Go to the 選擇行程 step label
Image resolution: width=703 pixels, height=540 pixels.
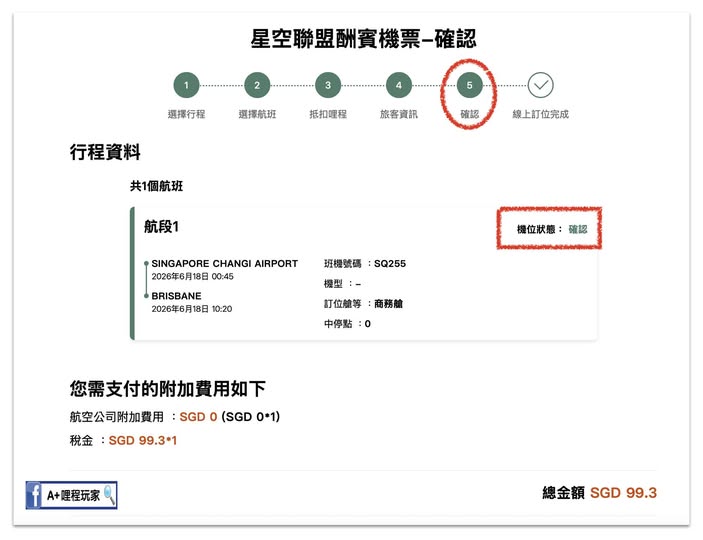pos(186,114)
